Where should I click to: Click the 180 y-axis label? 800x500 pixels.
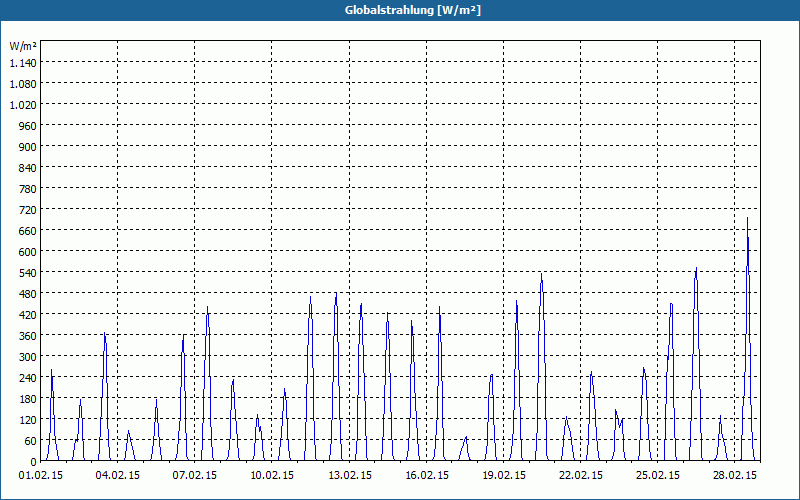coord(28,399)
